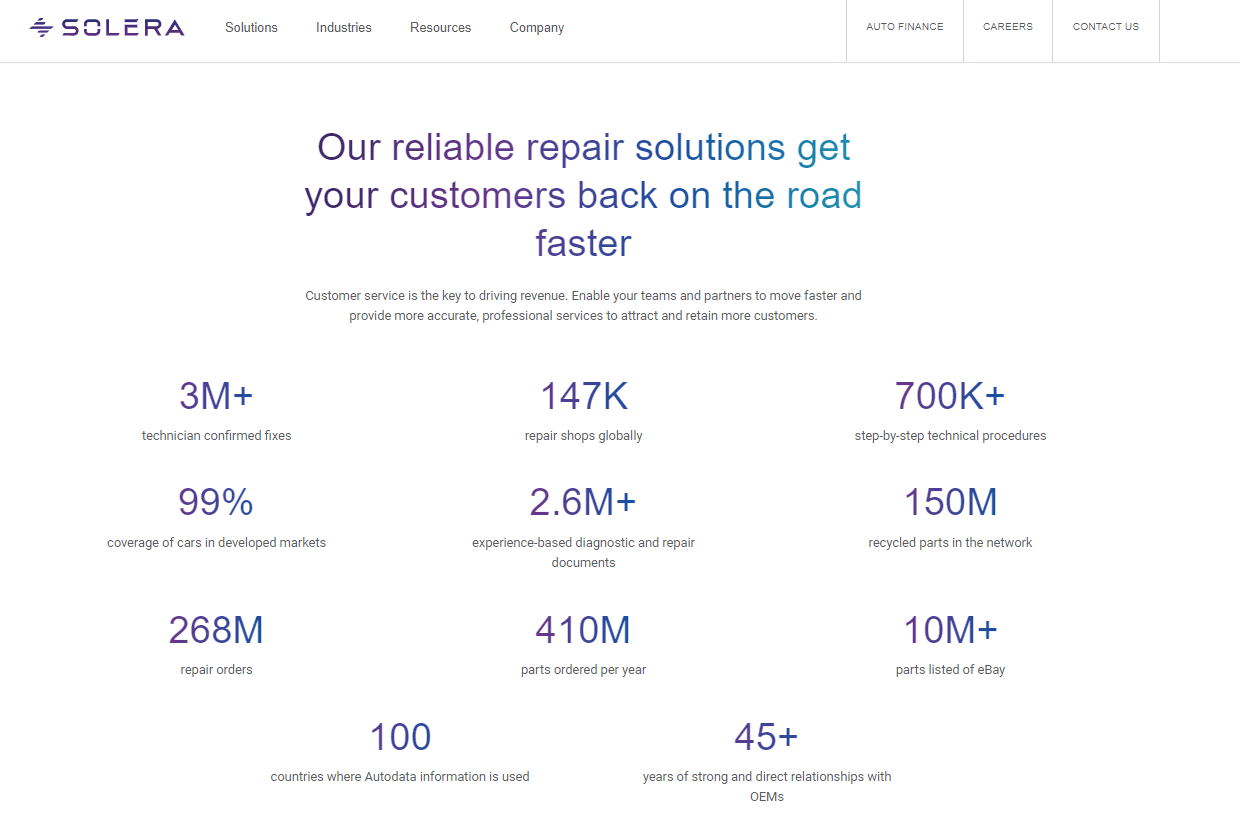Select the 700K+ statistic
Screen dimensions: 1240x824
click(x=950, y=397)
